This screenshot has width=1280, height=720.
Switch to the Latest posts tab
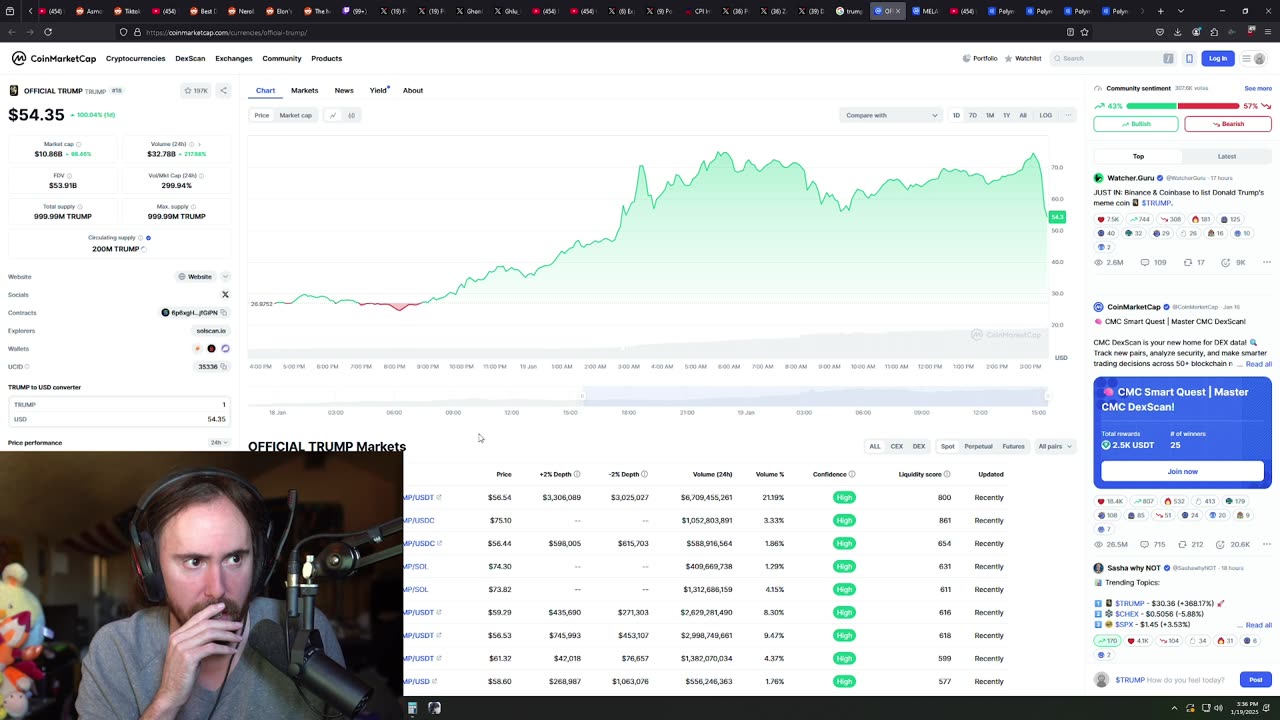click(1227, 156)
